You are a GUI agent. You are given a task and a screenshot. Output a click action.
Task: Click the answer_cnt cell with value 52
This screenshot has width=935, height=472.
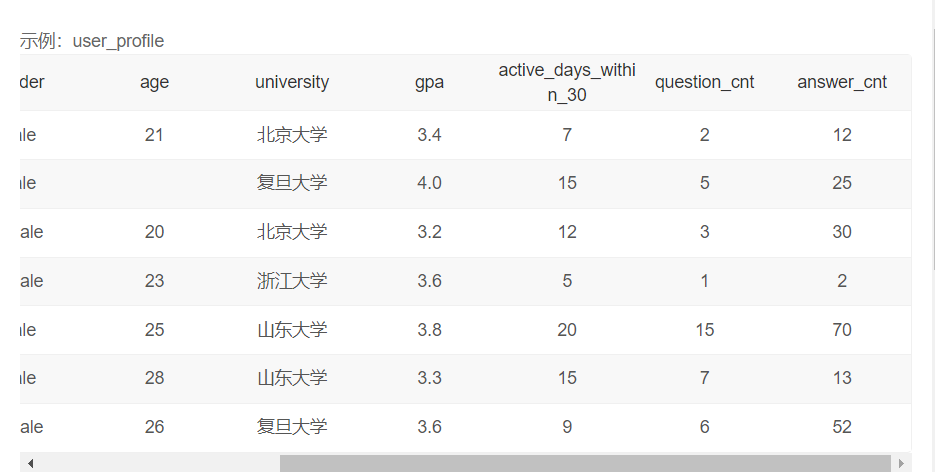(842, 427)
